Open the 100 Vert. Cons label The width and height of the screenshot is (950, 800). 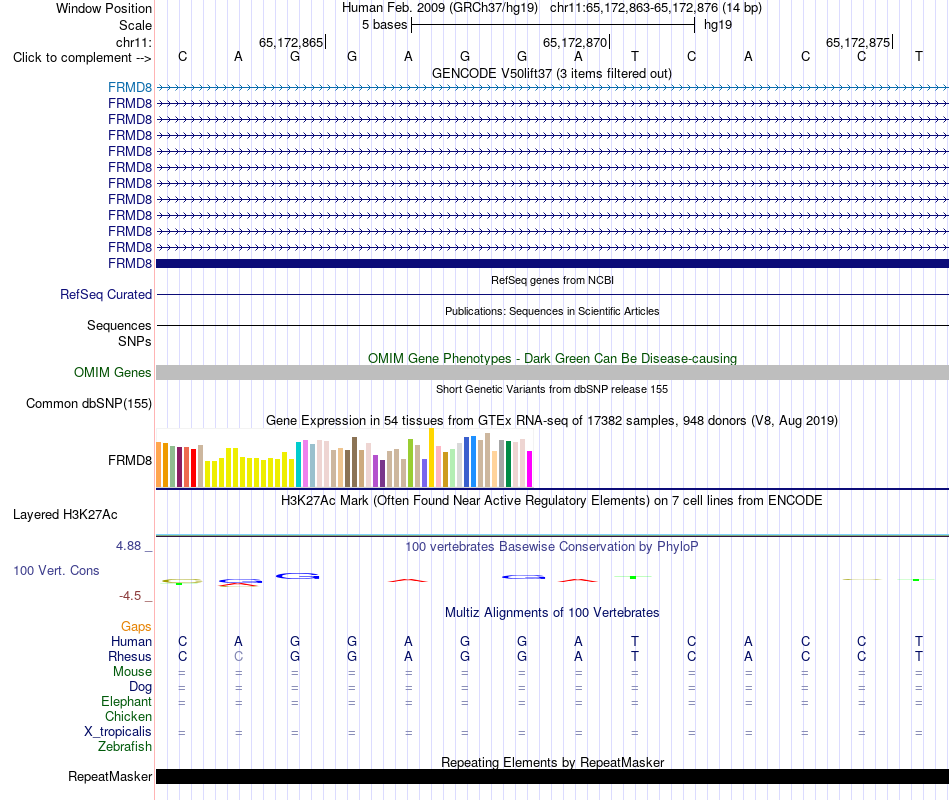pos(56,570)
